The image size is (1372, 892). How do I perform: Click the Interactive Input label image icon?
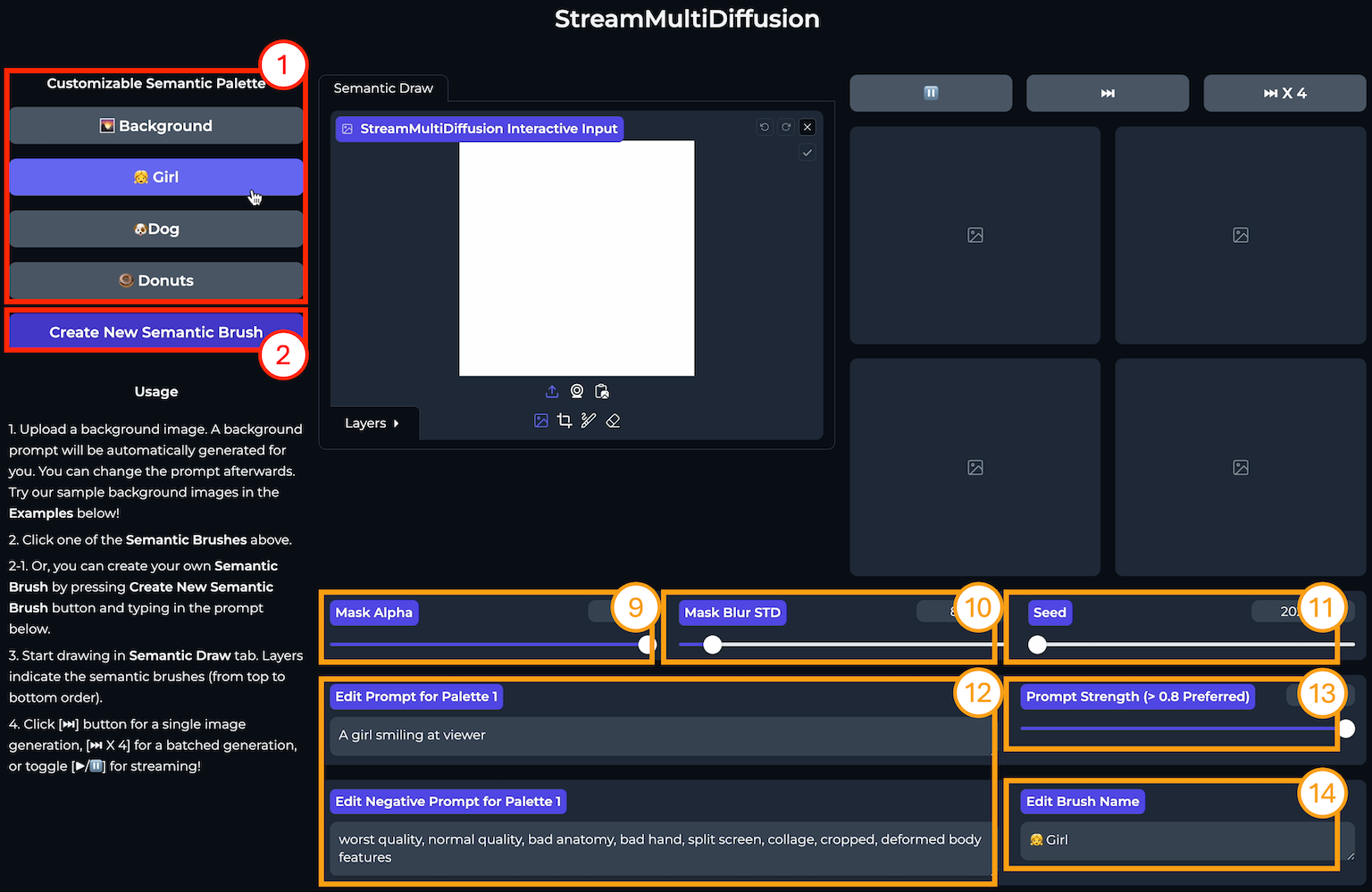[x=348, y=129]
